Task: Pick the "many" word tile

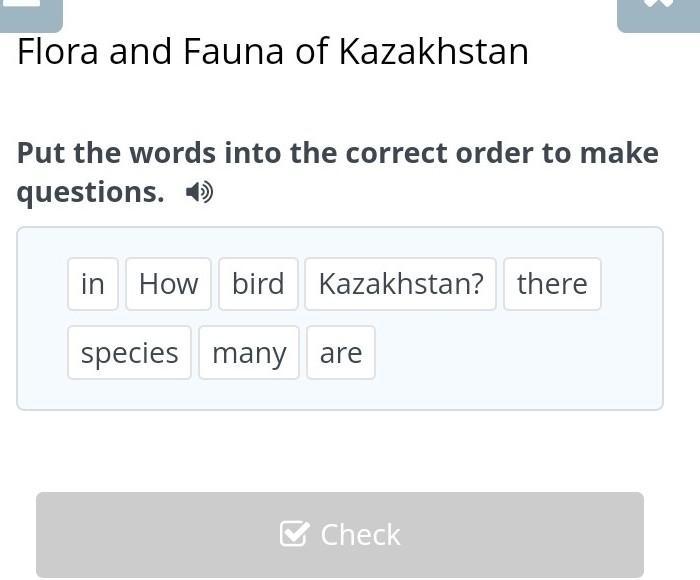Action: (249, 353)
